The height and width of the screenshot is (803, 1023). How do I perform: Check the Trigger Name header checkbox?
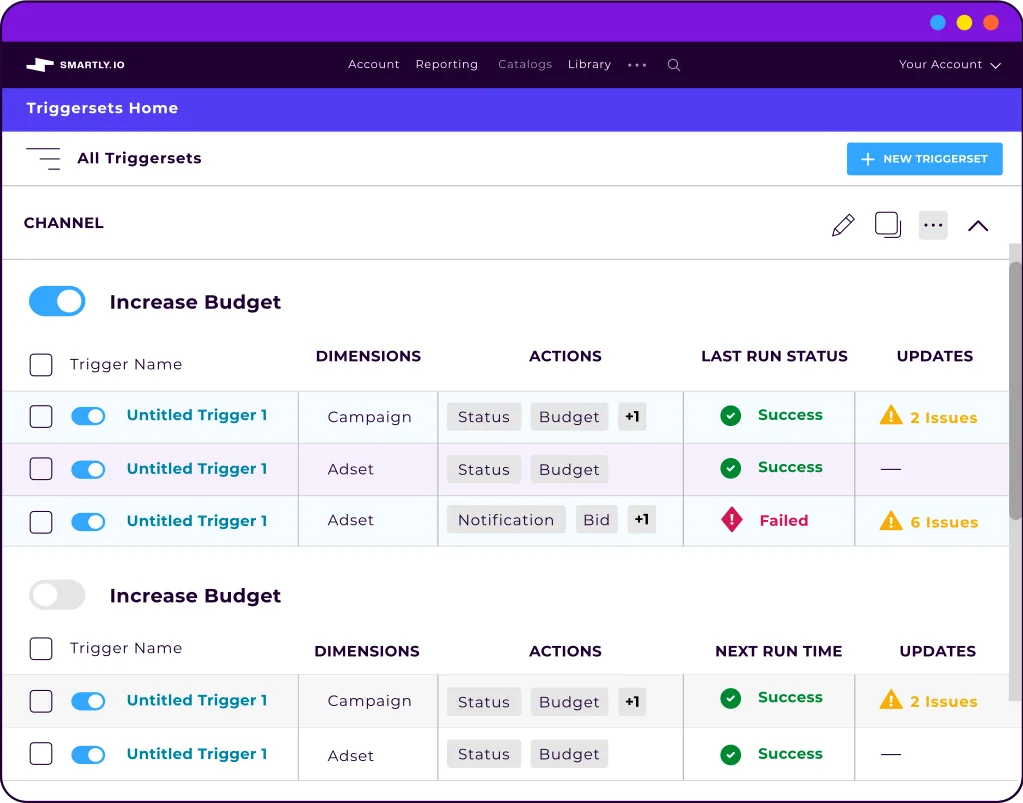click(41, 365)
